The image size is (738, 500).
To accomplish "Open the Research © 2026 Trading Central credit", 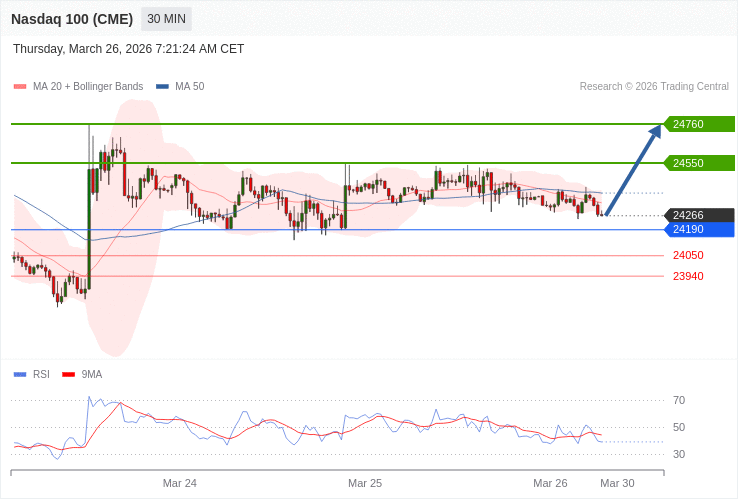I will click(x=654, y=87).
